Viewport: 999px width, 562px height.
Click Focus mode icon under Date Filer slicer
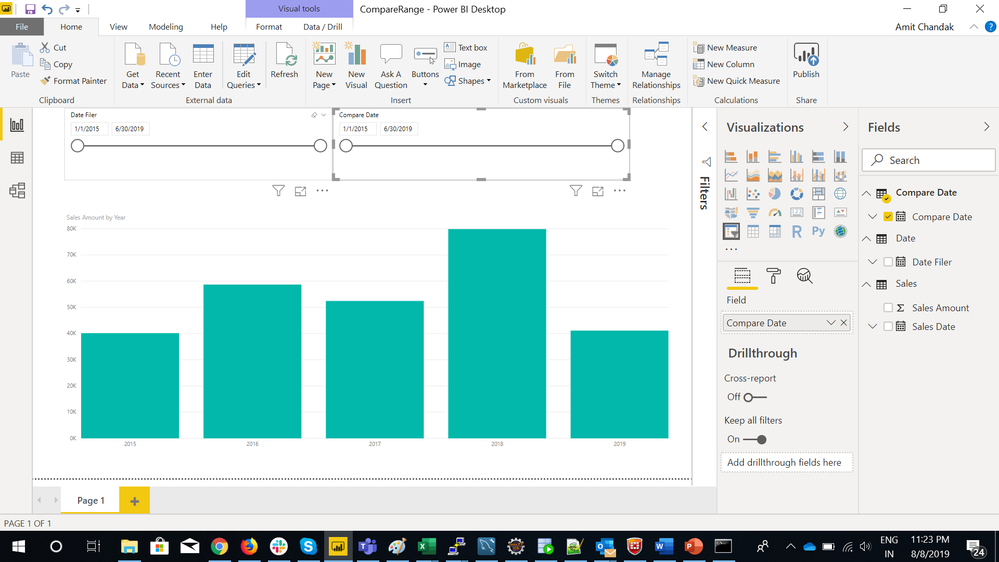pyautogui.click(x=300, y=191)
